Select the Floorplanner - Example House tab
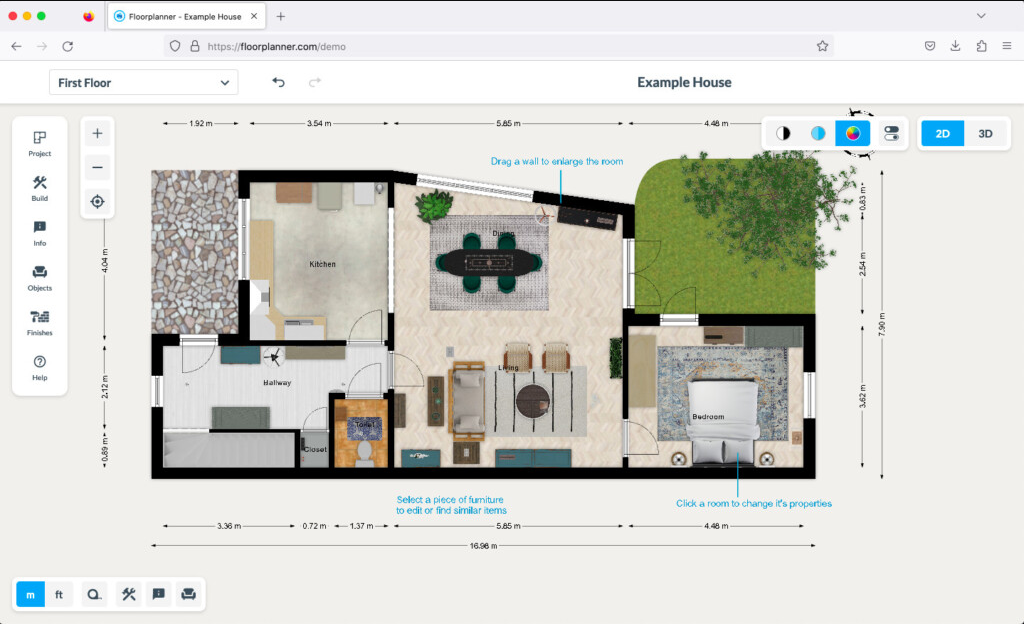Viewport: 1024px width, 624px height. click(x=186, y=16)
